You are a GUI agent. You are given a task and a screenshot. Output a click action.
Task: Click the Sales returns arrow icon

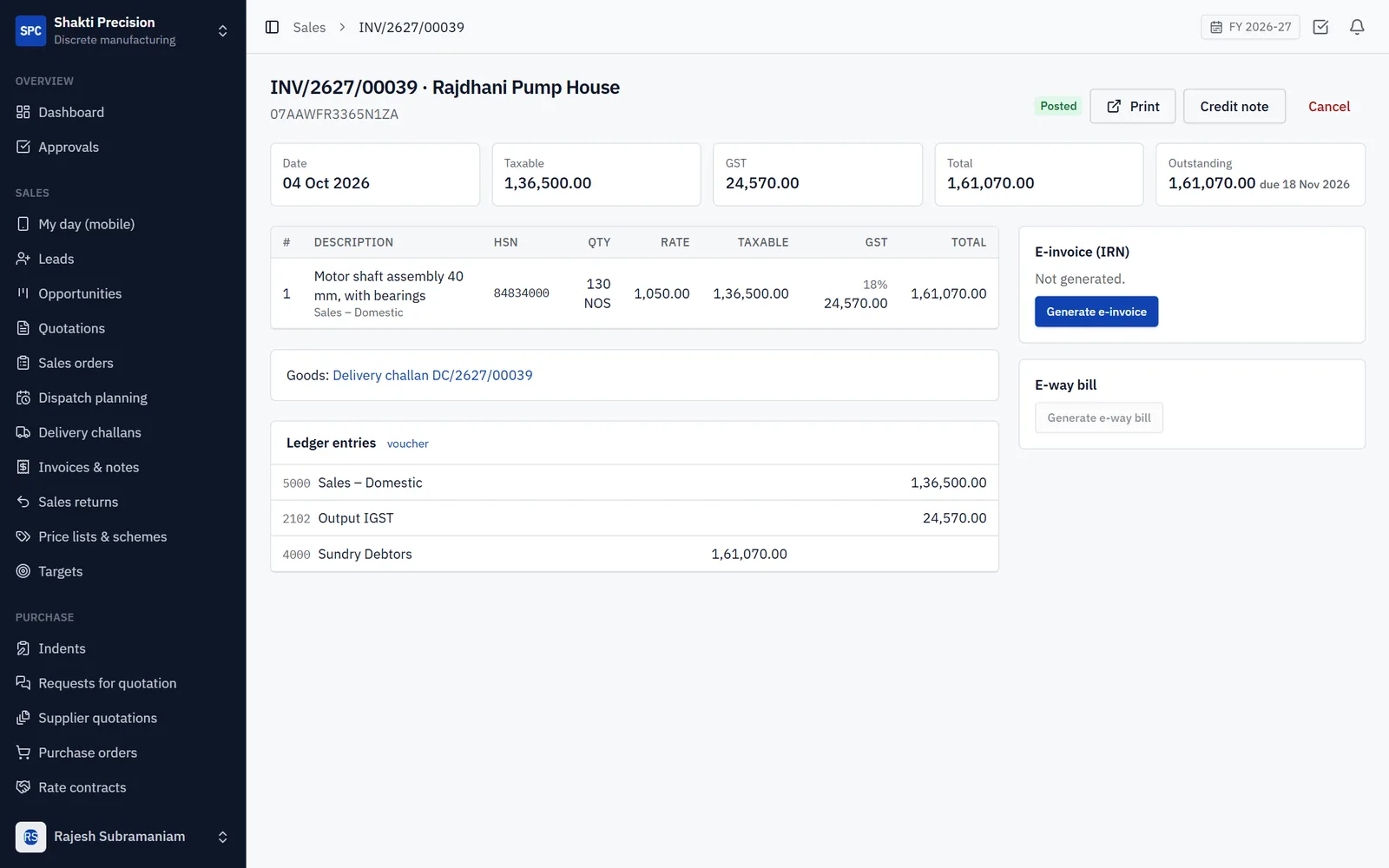(x=23, y=502)
